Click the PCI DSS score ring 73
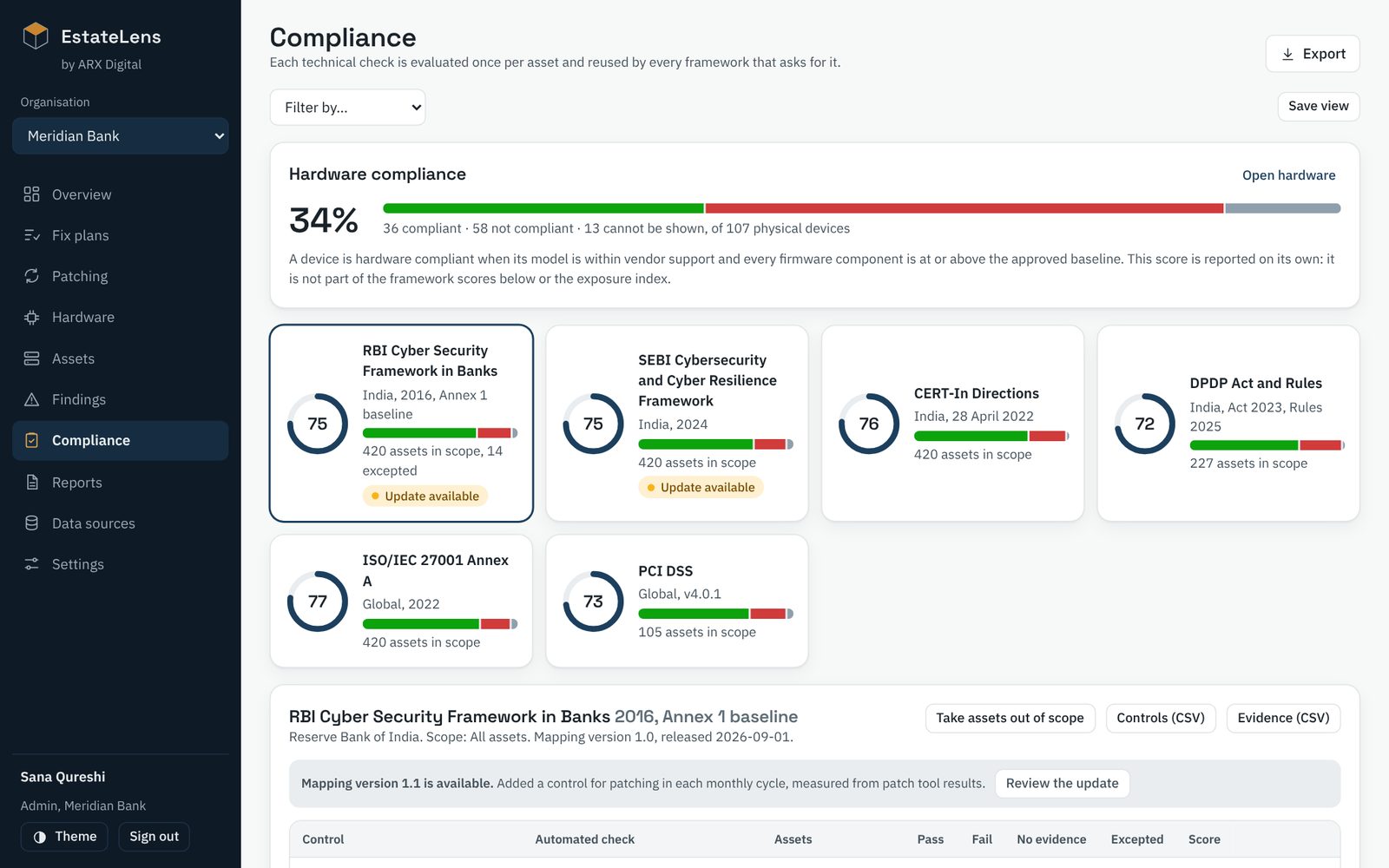The image size is (1389, 868). pyautogui.click(x=593, y=602)
